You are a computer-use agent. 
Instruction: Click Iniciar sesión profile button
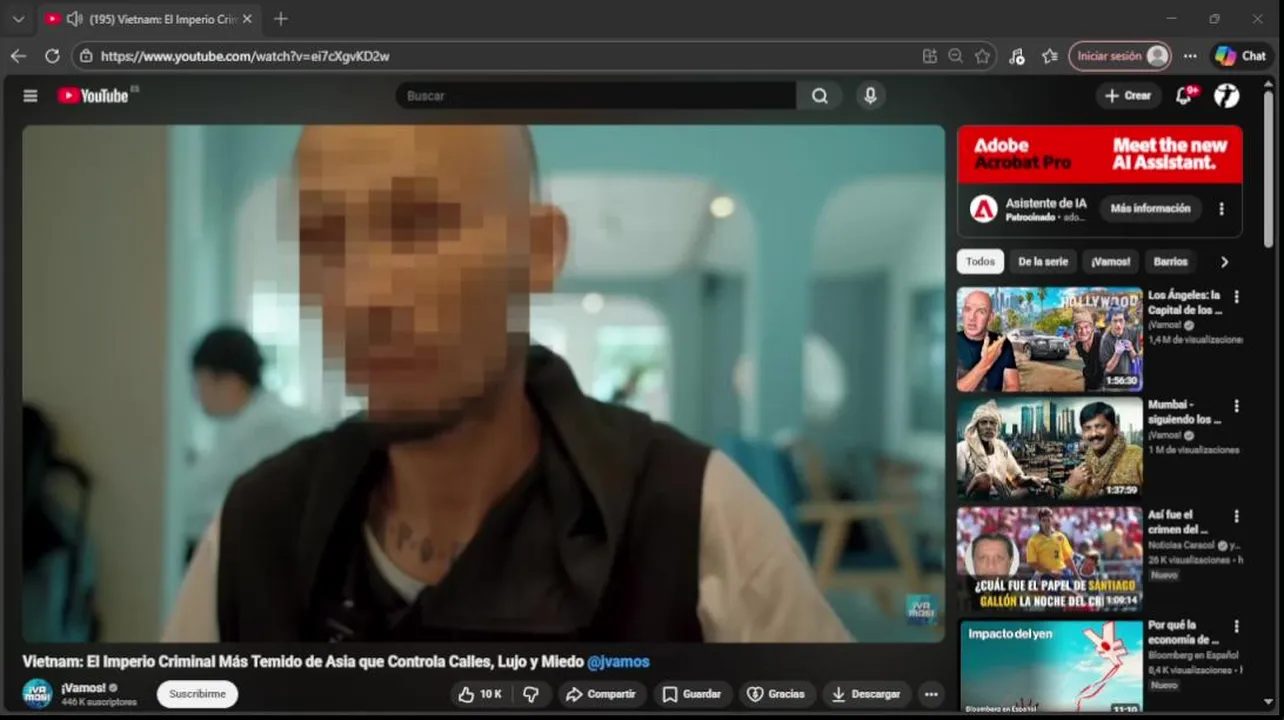click(x=1119, y=56)
